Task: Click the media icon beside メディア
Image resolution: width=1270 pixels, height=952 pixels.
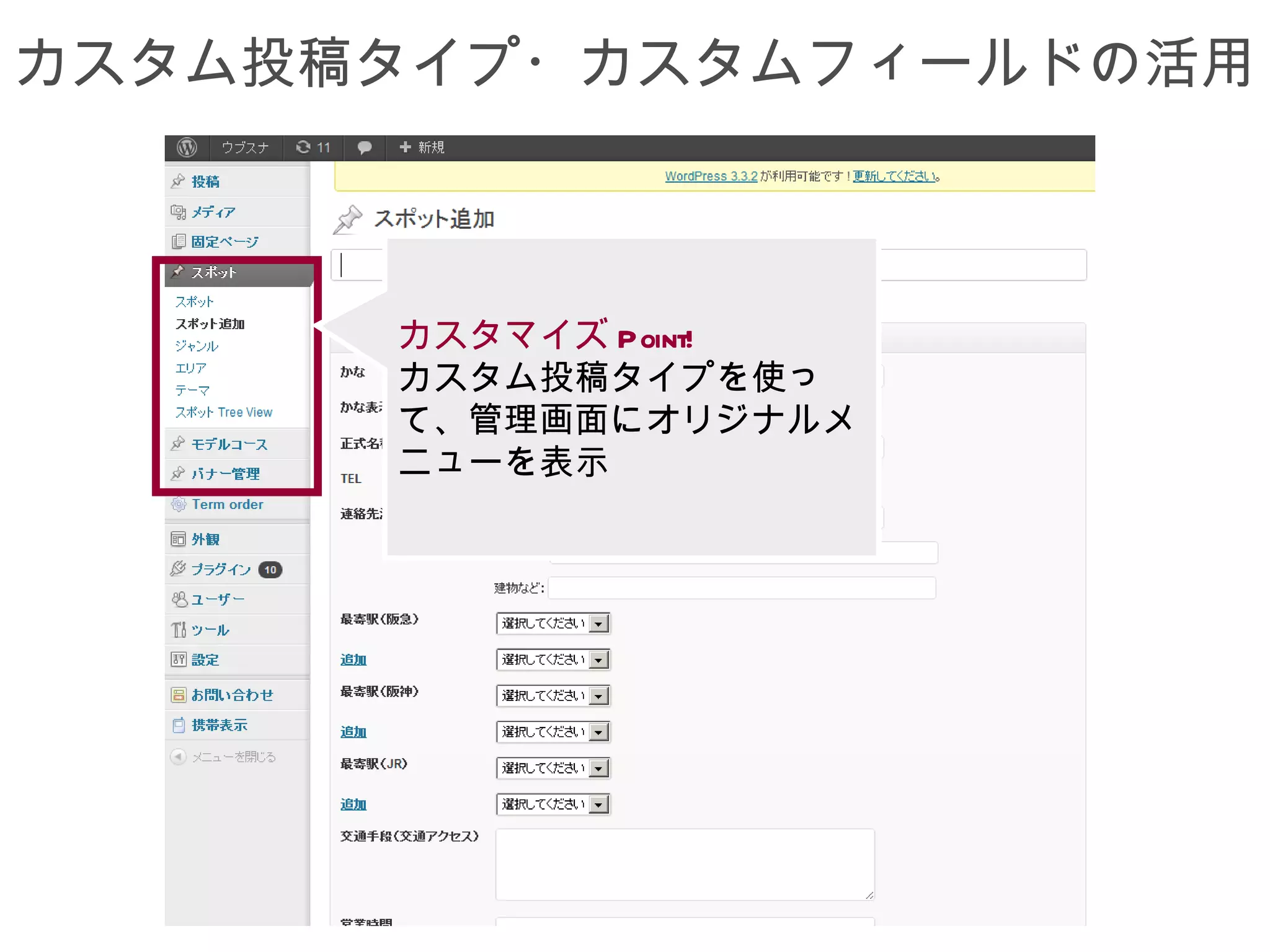Action: (x=178, y=212)
